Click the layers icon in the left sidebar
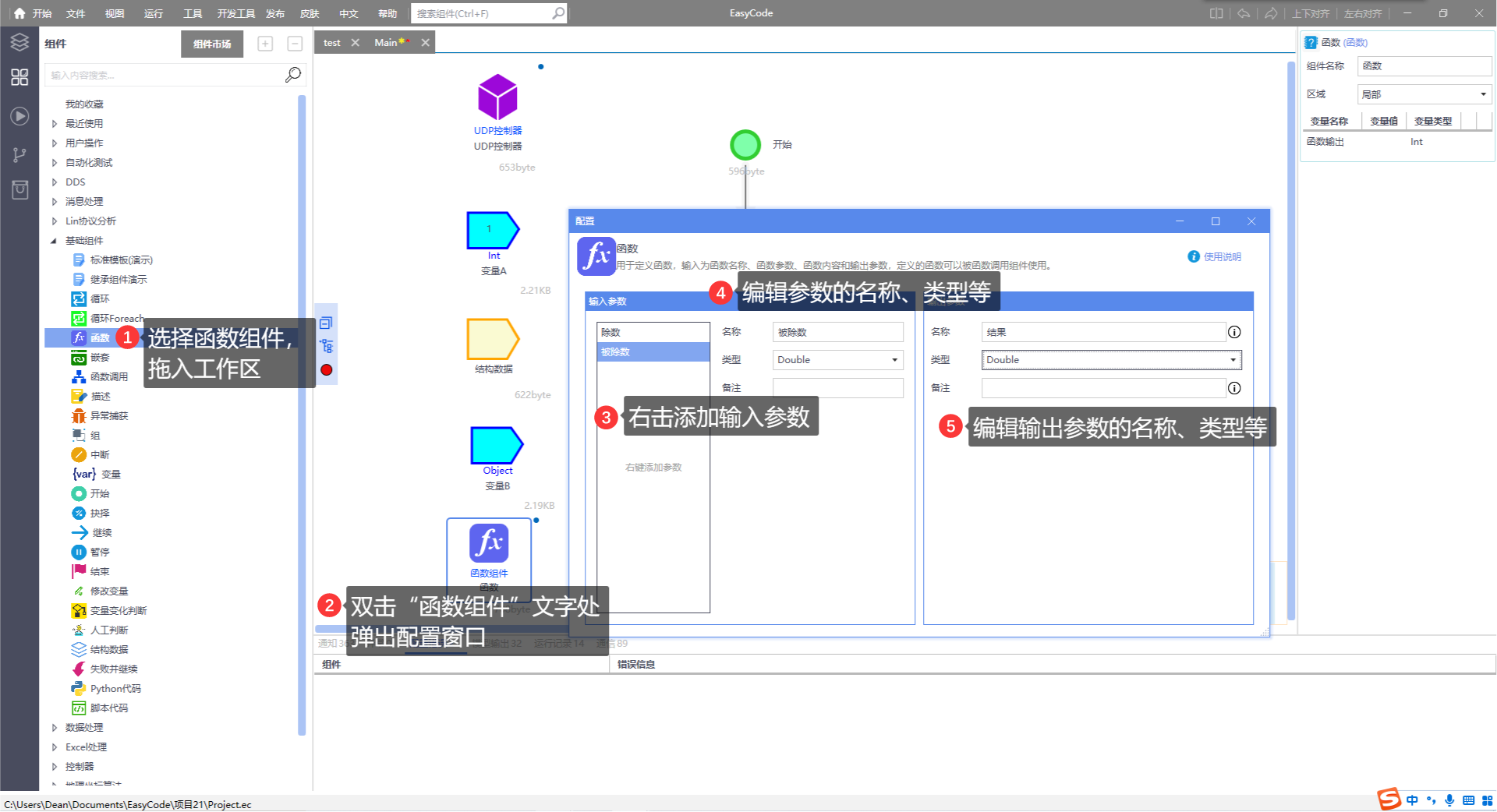Image resolution: width=1497 pixels, height=812 pixels. 19,42
